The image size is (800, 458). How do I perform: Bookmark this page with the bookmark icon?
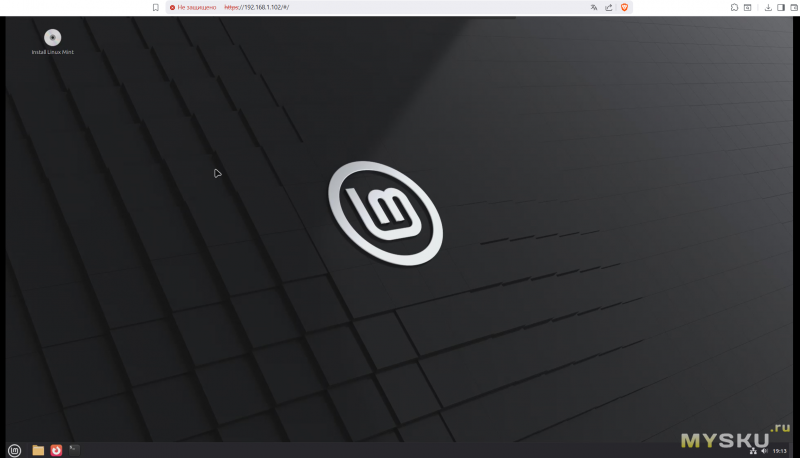tap(155, 7)
